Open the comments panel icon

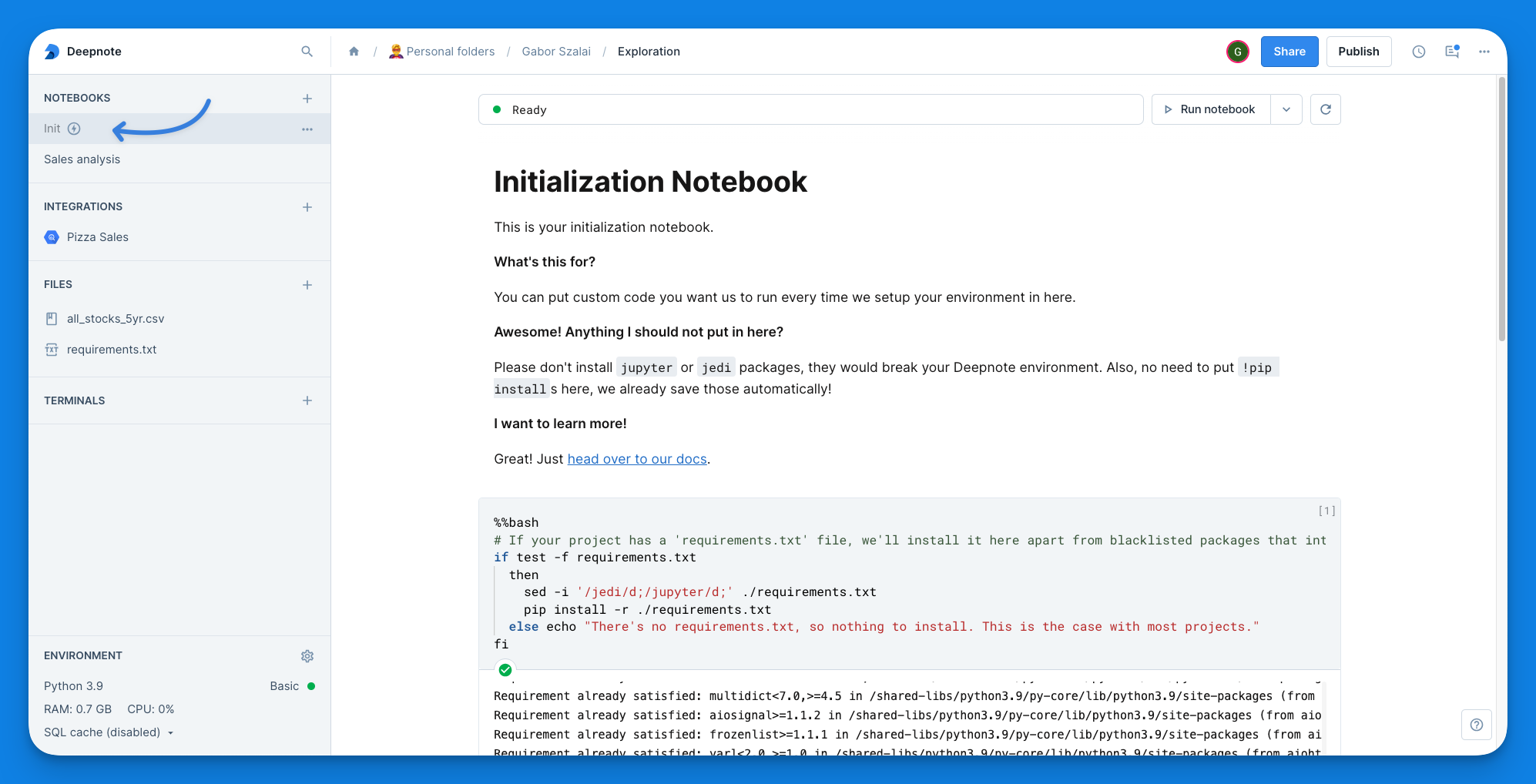(x=1452, y=51)
